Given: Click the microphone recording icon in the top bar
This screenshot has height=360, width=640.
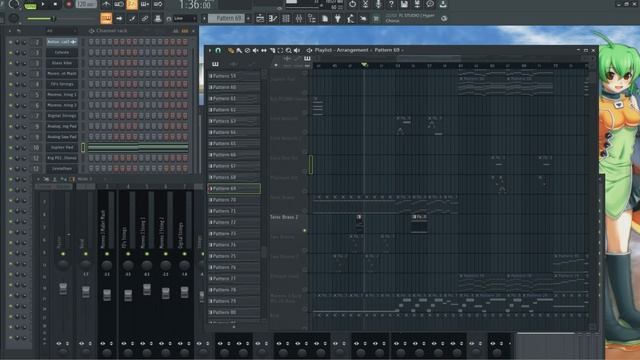Looking at the screenshot, I should point(378,4).
